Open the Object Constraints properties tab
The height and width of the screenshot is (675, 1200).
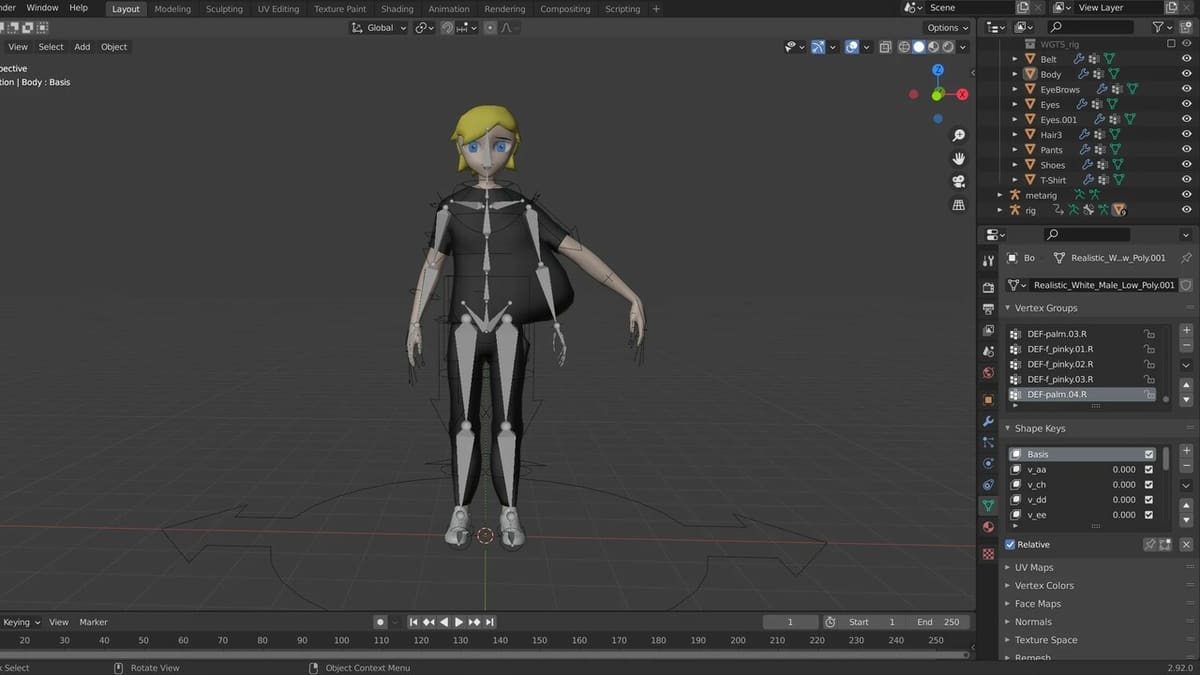[x=988, y=484]
